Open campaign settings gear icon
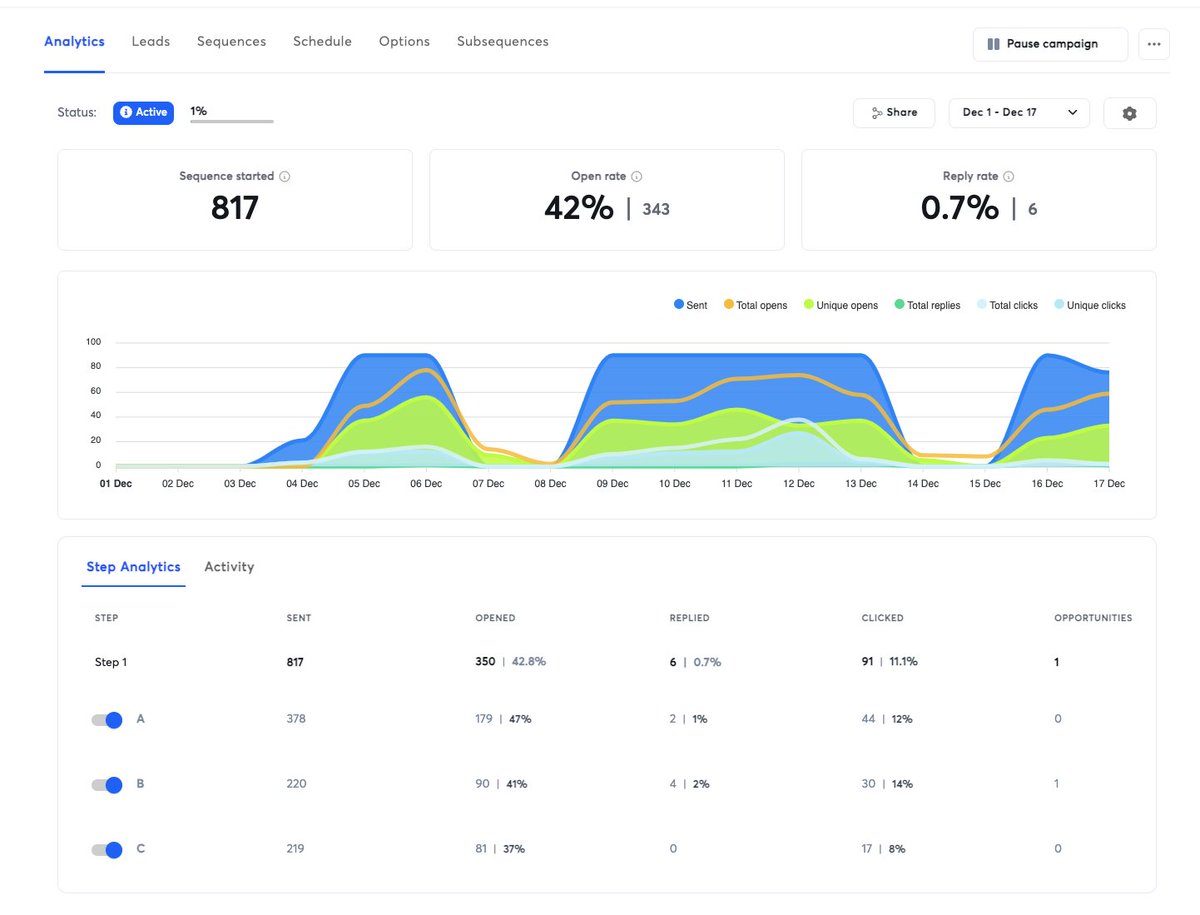Viewport: 1200px width, 915px height. tap(1130, 113)
